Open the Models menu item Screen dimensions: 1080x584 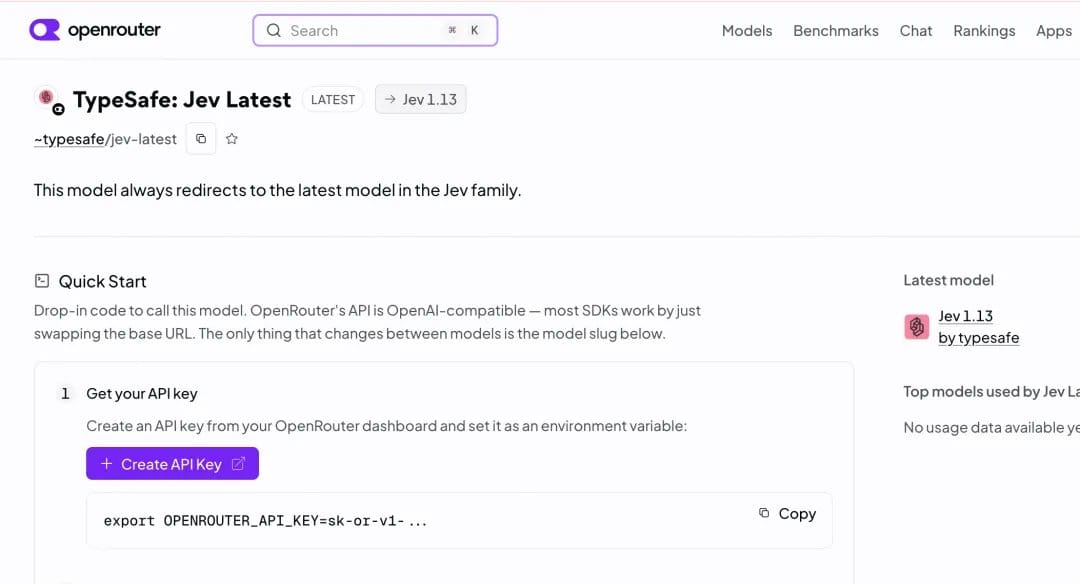point(747,31)
